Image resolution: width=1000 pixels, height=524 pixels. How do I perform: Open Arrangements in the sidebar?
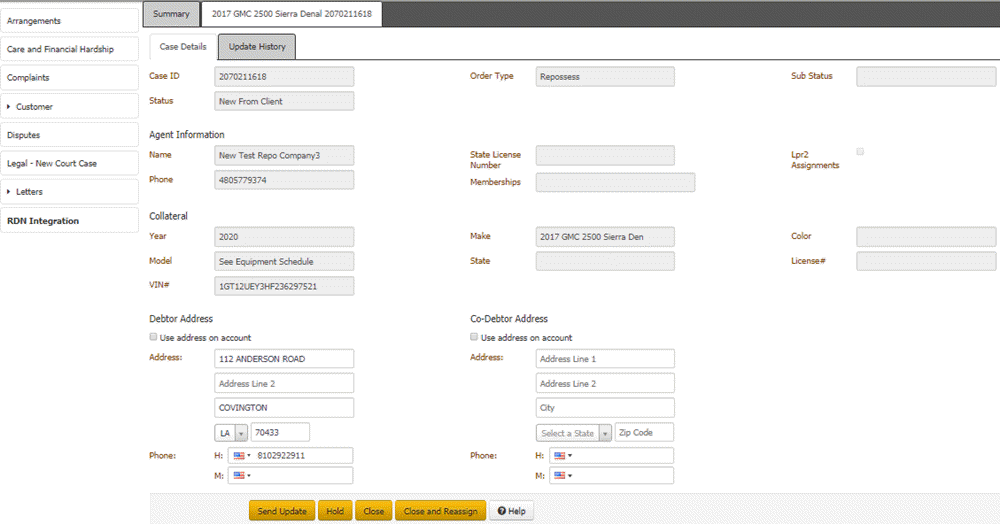point(70,21)
